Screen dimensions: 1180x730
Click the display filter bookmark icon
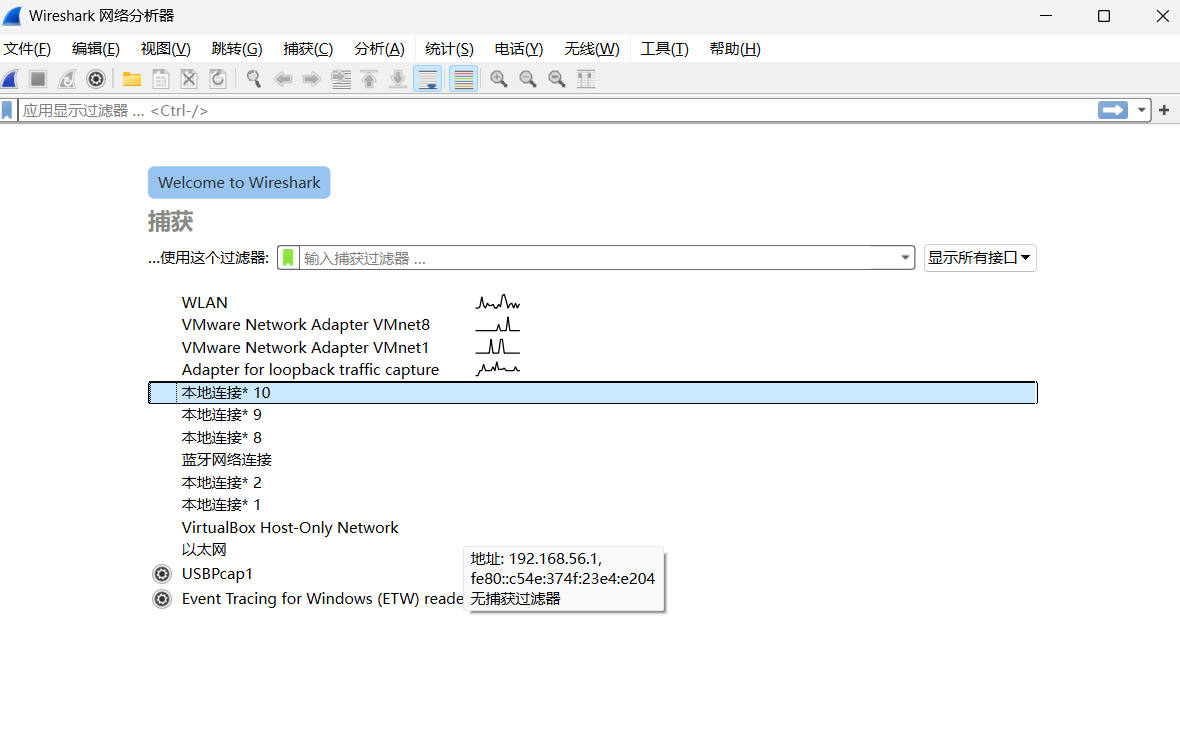pyautogui.click(x=8, y=111)
